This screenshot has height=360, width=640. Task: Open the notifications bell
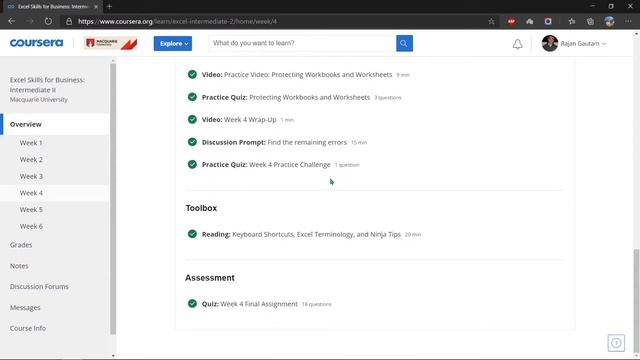click(x=518, y=44)
